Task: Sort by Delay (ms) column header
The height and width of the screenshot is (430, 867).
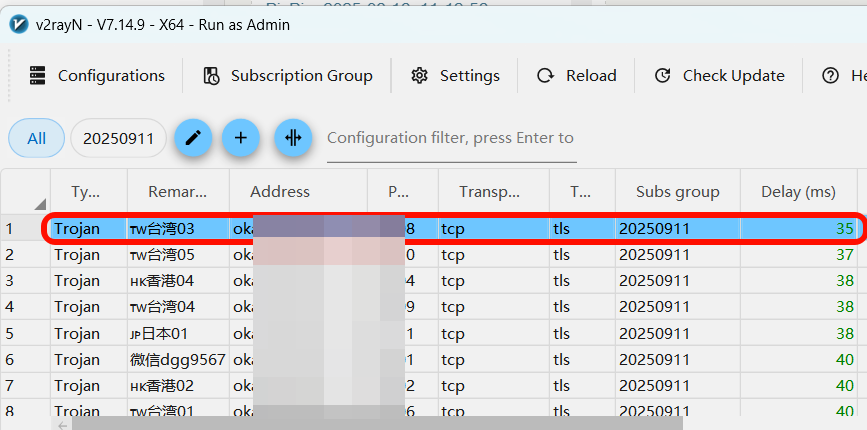Action: [797, 191]
